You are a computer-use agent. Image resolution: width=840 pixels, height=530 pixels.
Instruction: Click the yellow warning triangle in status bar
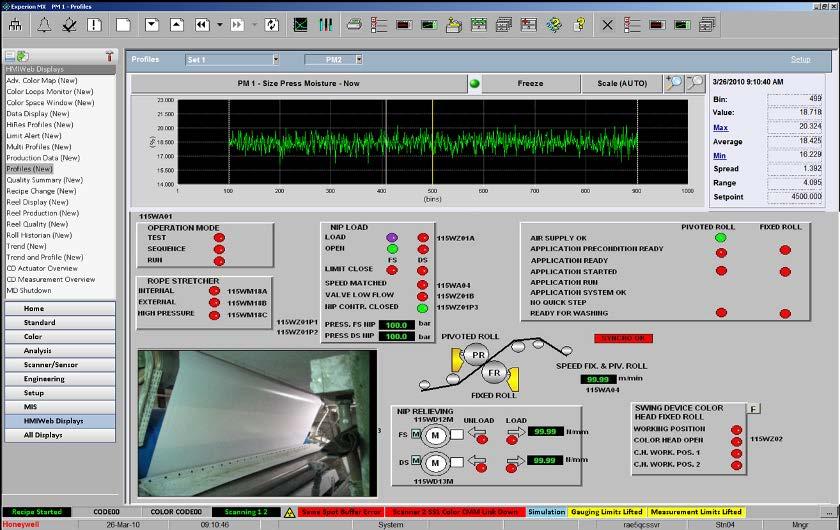click(290, 512)
